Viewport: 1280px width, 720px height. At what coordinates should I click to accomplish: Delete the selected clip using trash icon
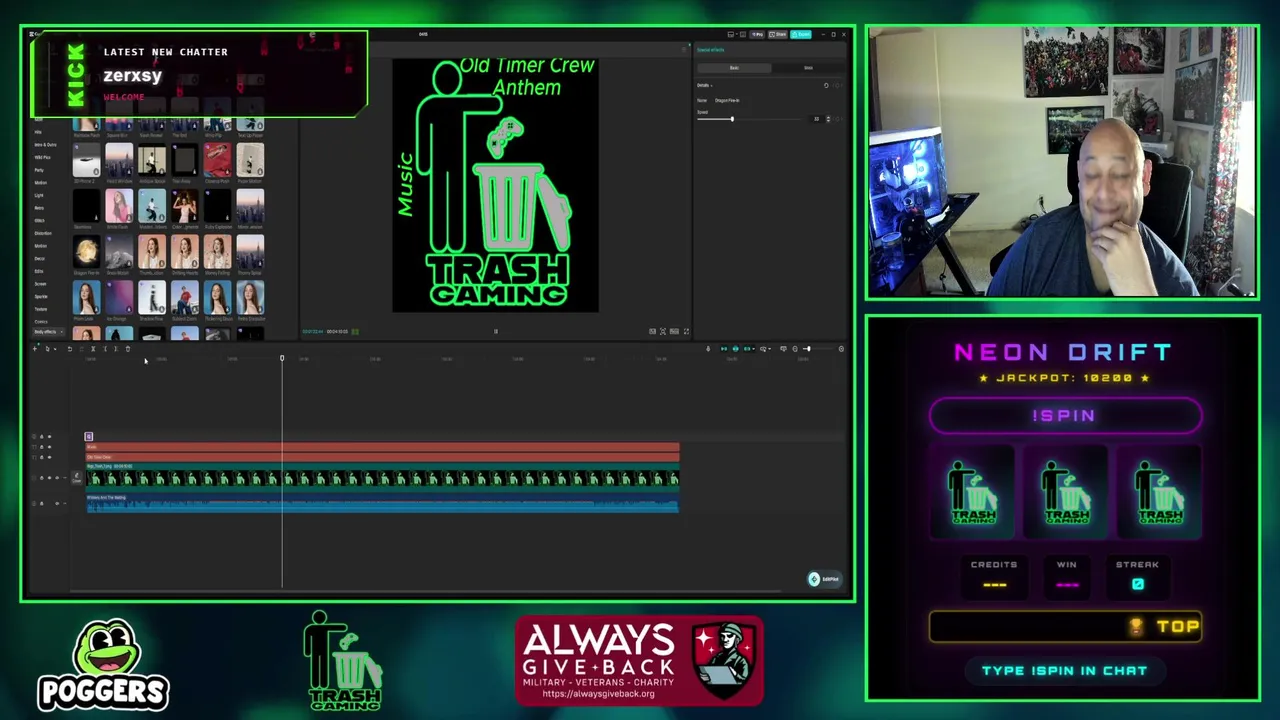(x=128, y=349)
